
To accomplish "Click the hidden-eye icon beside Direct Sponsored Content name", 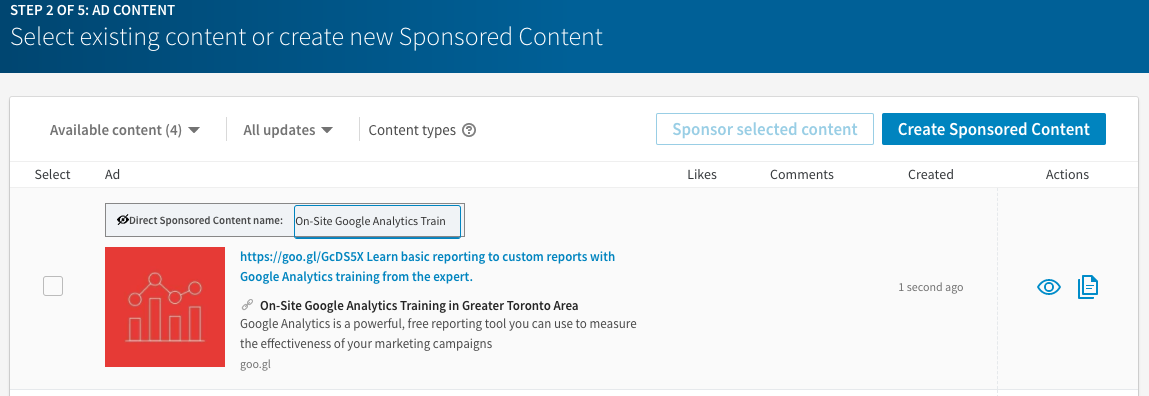I will click(122, 220).
